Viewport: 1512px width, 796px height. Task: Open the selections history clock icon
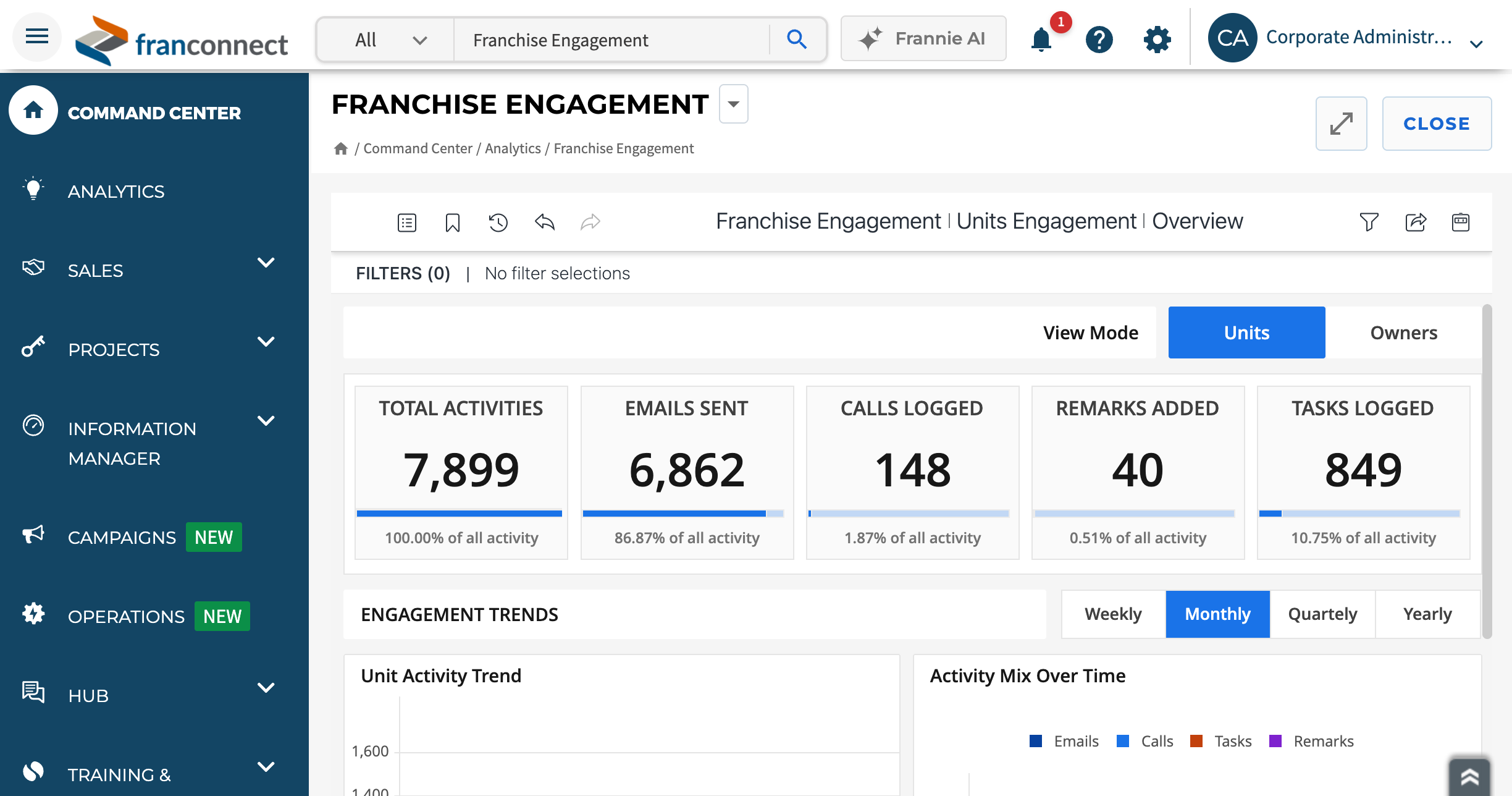(498, 222)
